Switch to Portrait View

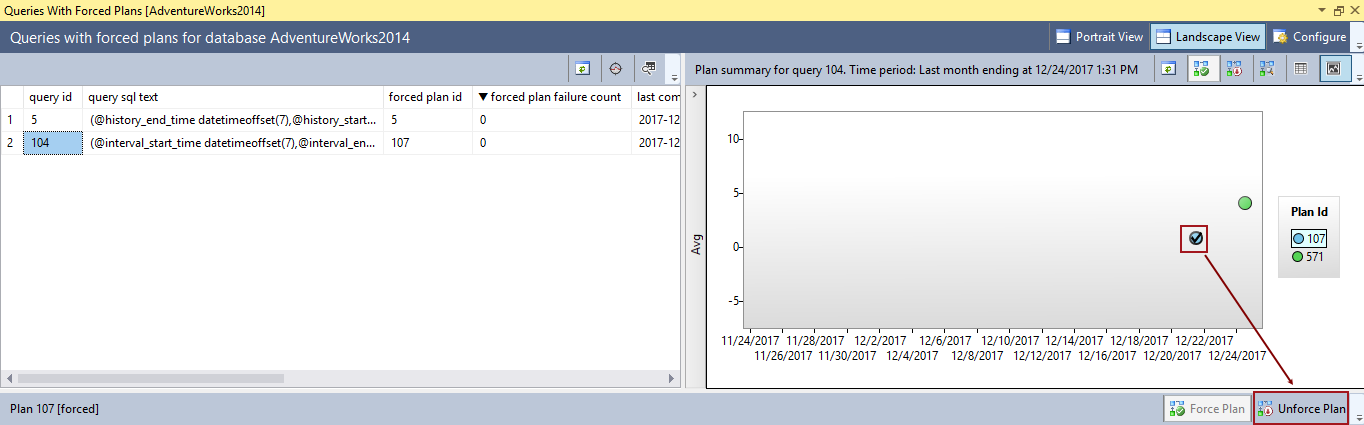click(1099, 37)
